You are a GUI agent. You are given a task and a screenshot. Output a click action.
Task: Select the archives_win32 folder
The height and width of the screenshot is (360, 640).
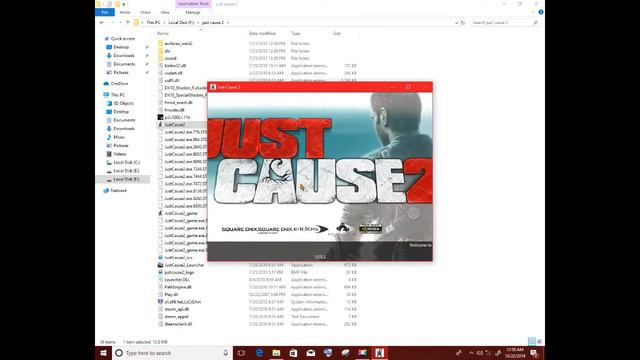[178, 43]
